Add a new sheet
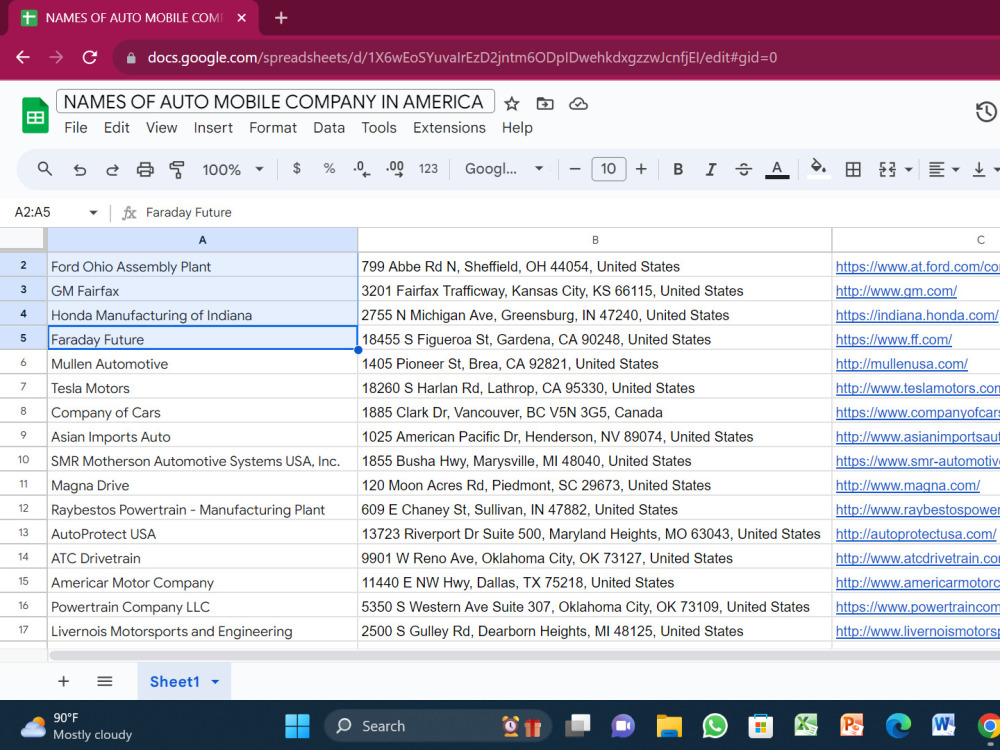 (63, 681)
